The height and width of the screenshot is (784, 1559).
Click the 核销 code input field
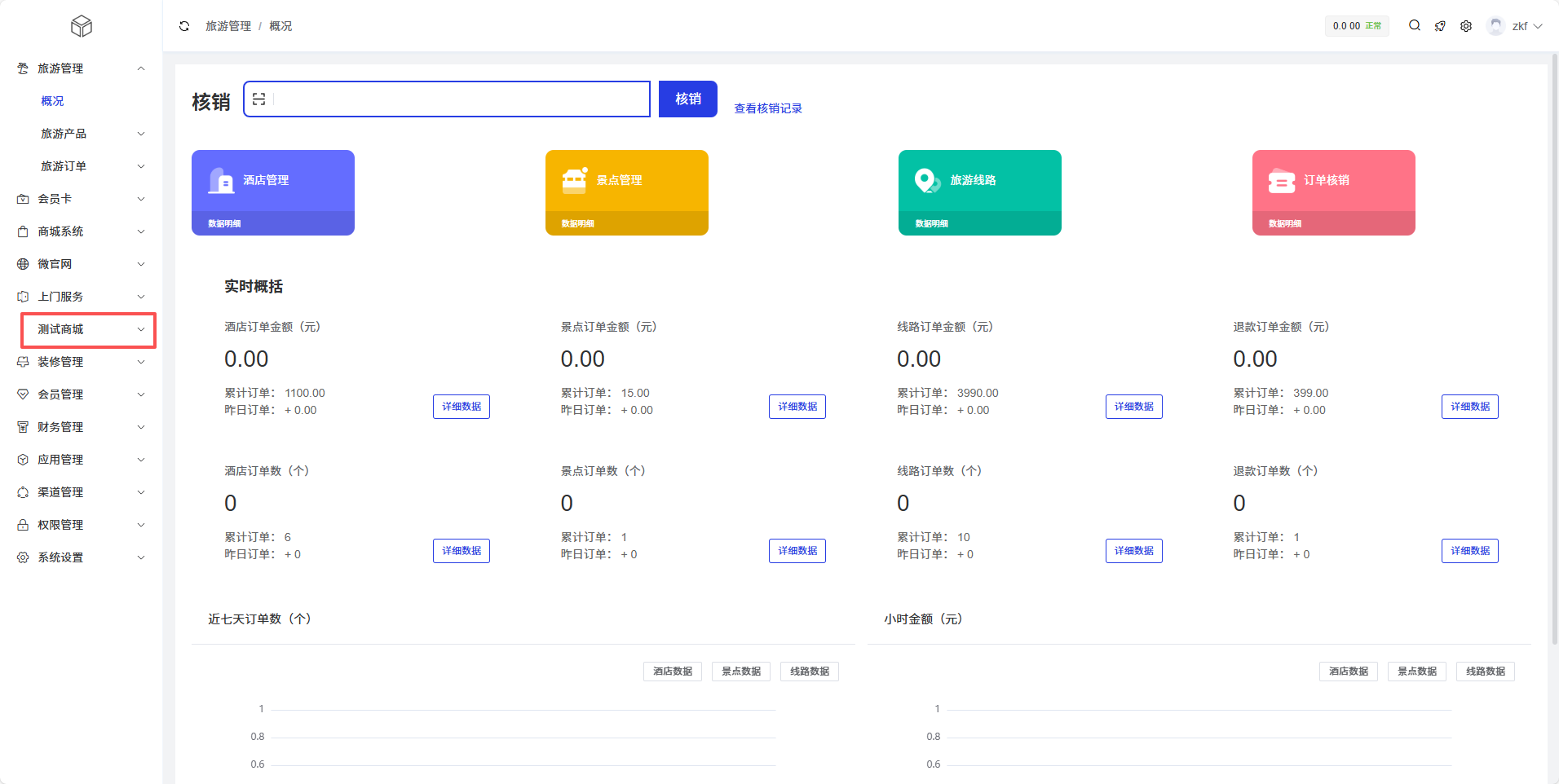click(x=461, y=99)
